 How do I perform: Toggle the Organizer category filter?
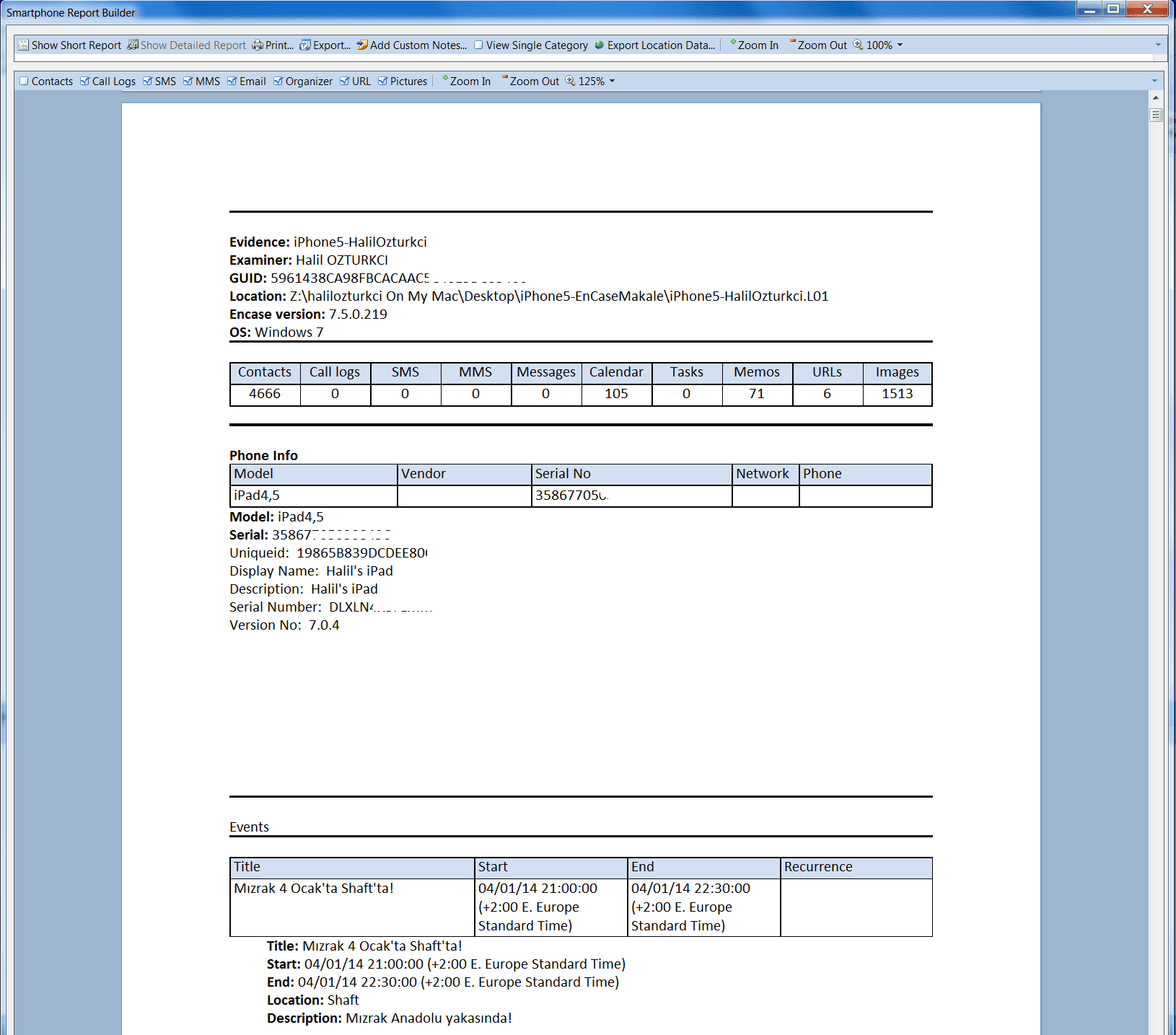278,82
